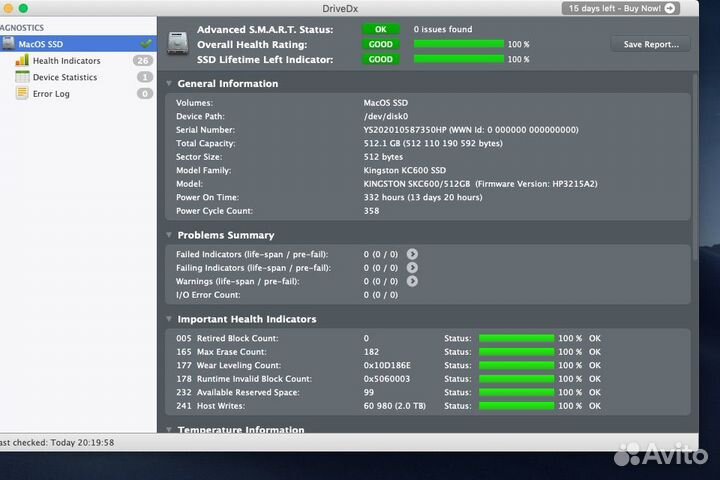The image size is (720, 480).
Task: Click Volumes value MacOS SSD
Action: pyautogui.click(x=385, y=103)
